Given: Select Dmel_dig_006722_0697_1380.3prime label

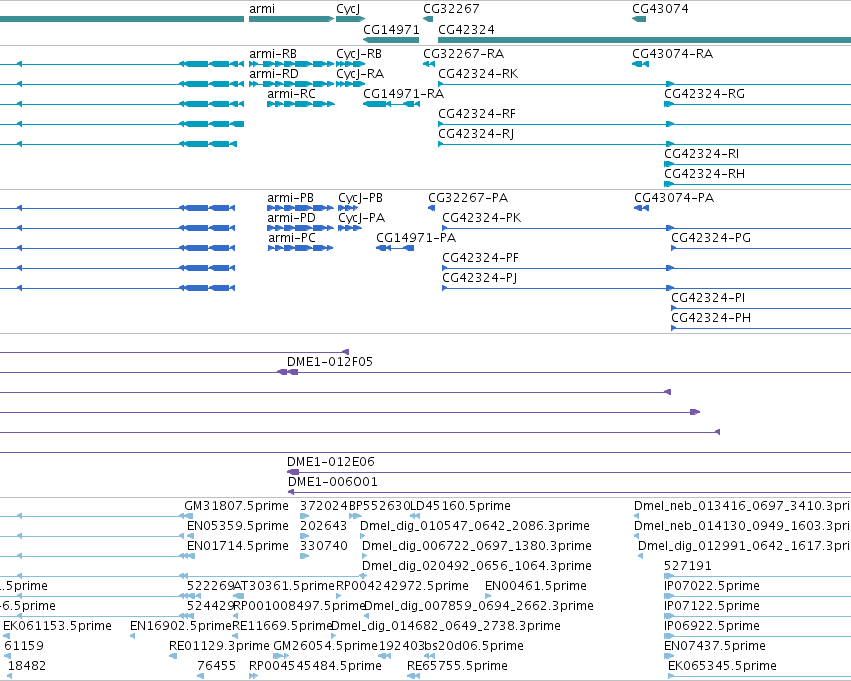Looking at the screenshot, I should pos(477,547).
